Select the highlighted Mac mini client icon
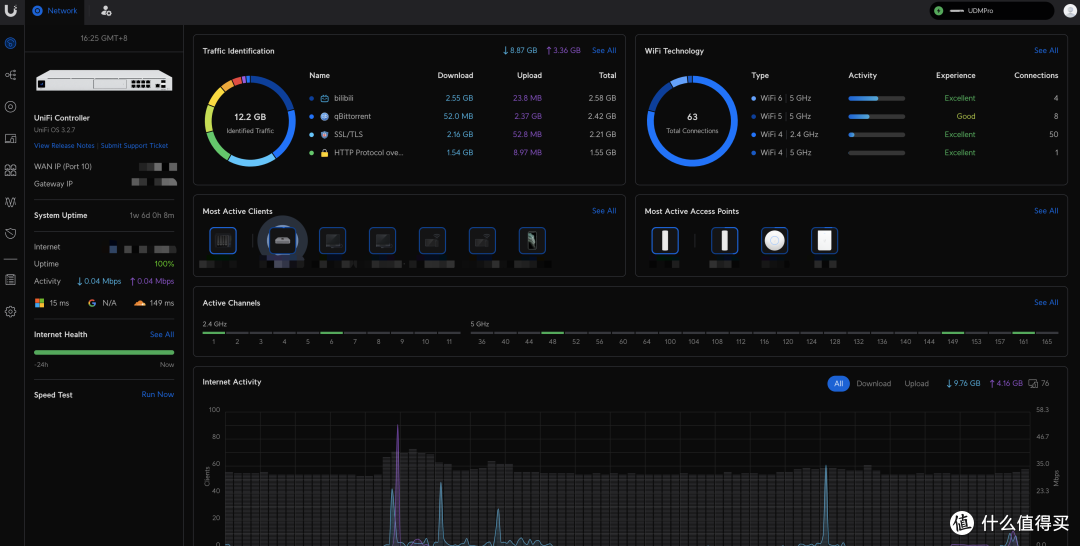Screen dimensions: 1080x546 [282, 240]
